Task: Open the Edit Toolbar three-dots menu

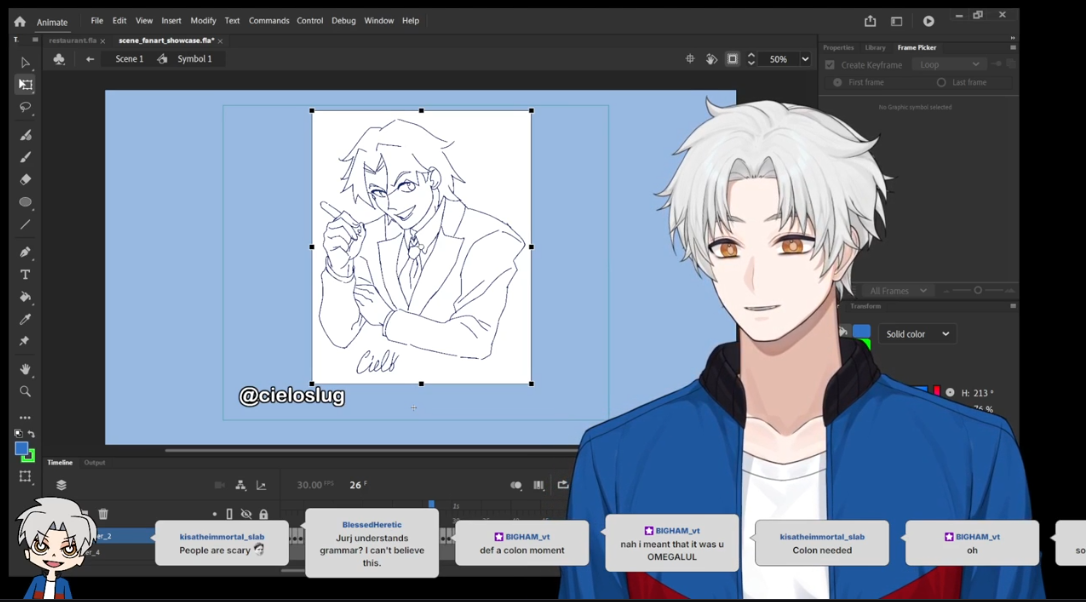Action: (26, 418)
